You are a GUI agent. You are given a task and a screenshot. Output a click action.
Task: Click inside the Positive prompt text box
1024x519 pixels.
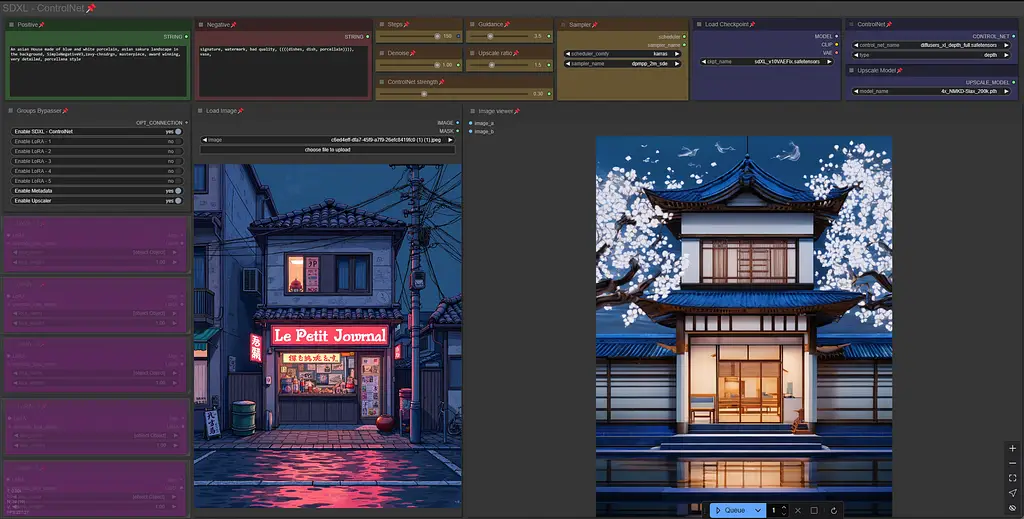pos(95,70)
